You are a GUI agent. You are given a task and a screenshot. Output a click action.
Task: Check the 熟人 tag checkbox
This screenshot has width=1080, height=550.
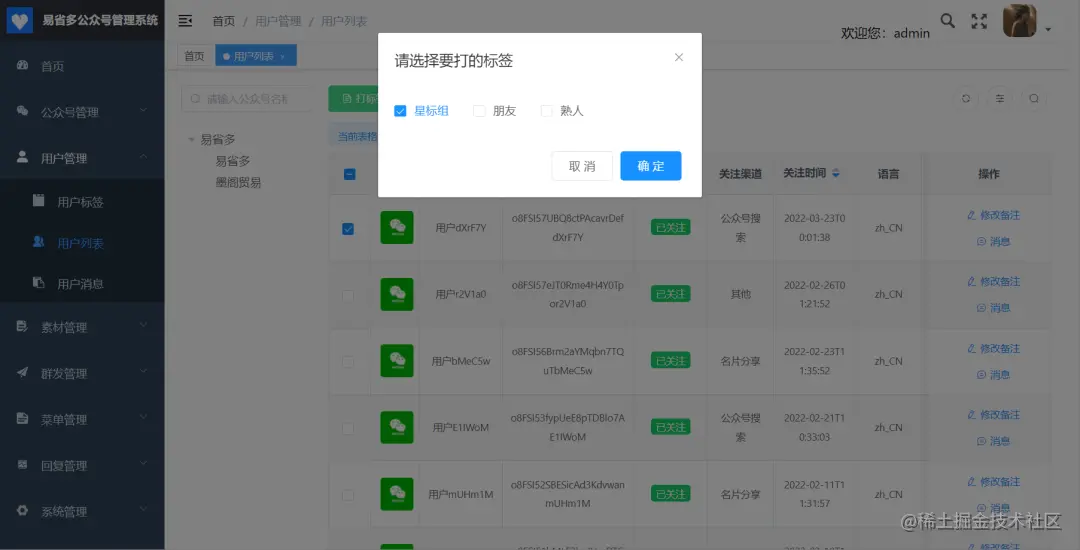[547, 111]
